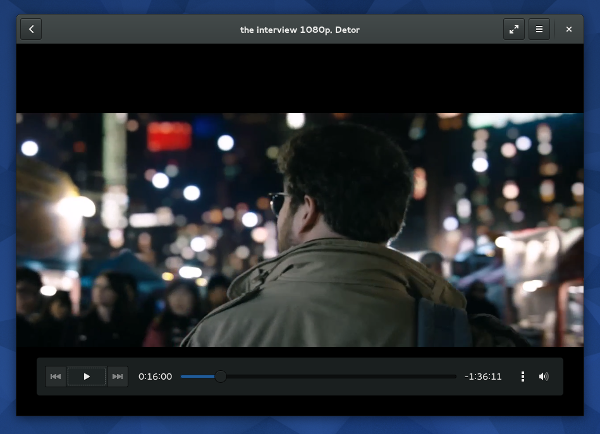This screenshot has height=434, width=600.
Task: Close the video player window
Action: click(569, 29)
